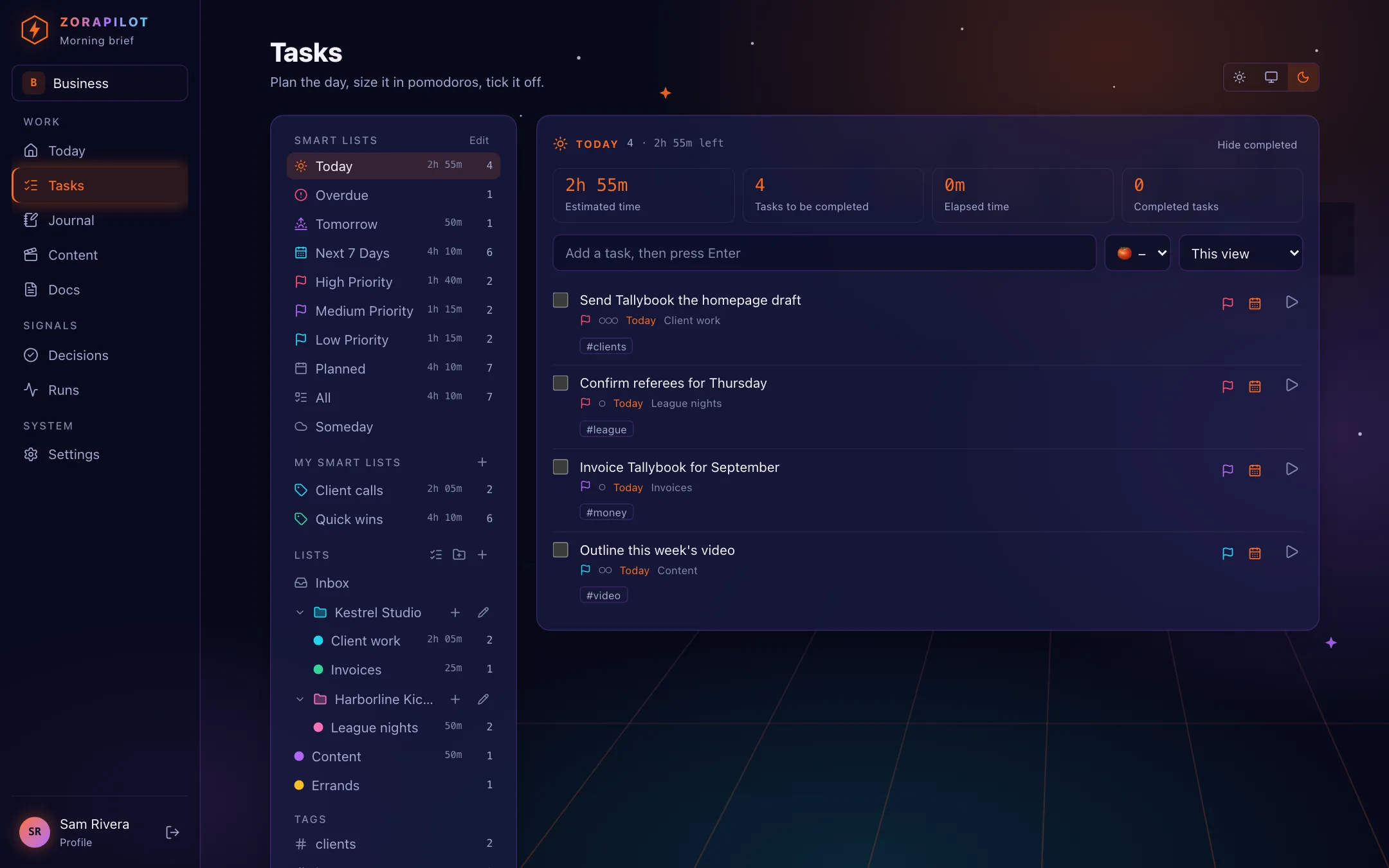Add a new My Smart List
Image resolution: width=1389 pixels, height=868 pixels.
coord(482,462)
